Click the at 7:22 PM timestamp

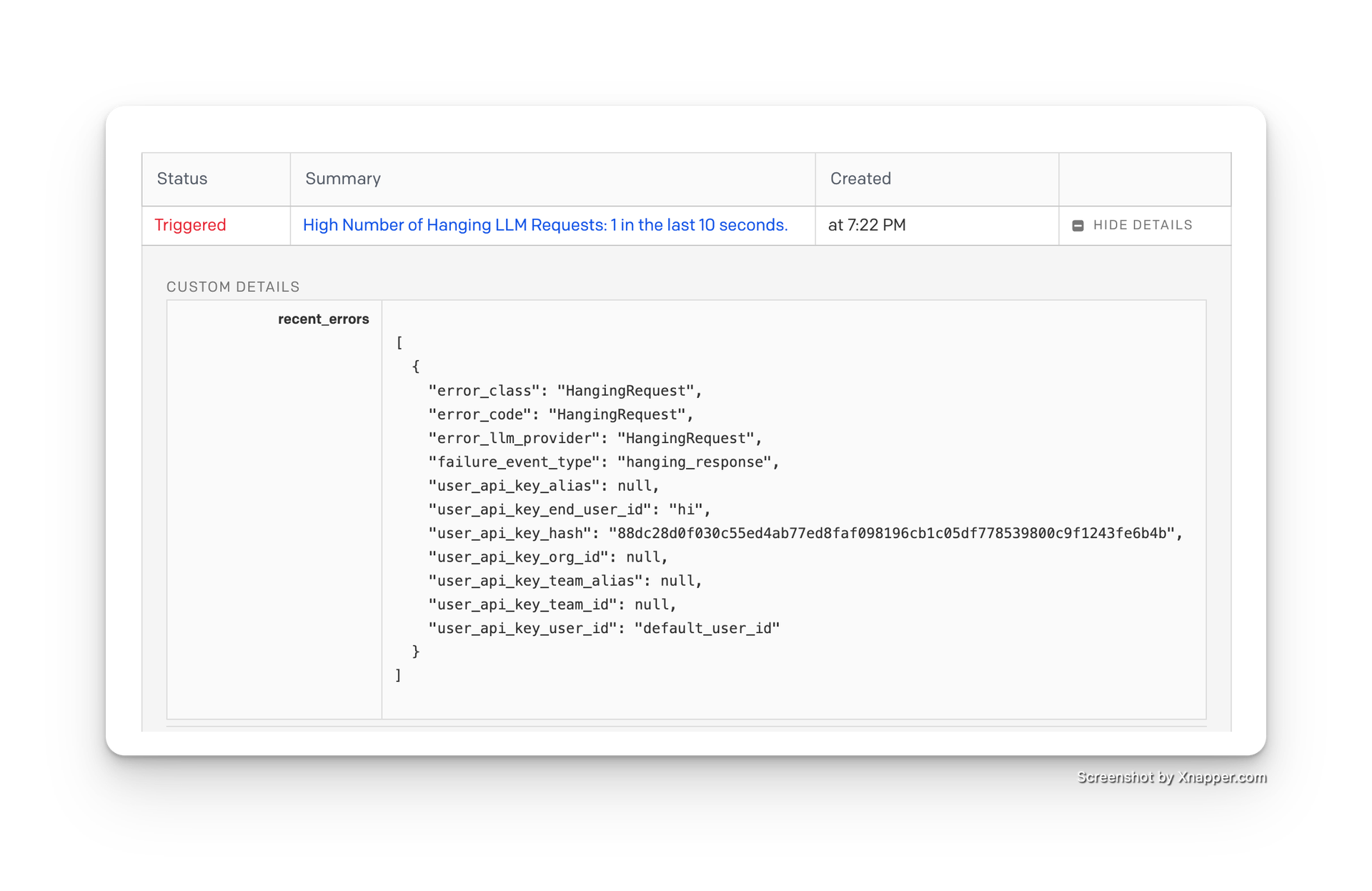pos(866,225)
